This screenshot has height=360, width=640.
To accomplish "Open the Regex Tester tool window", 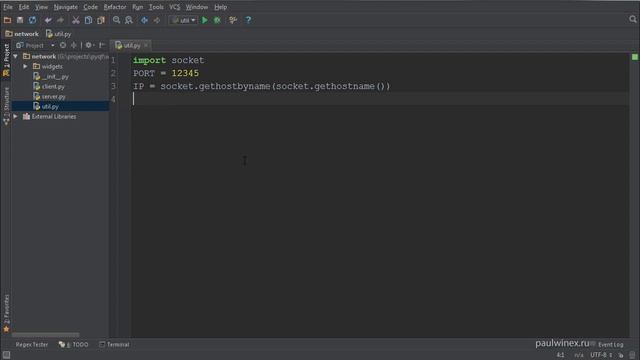I will tap(31, 344).
